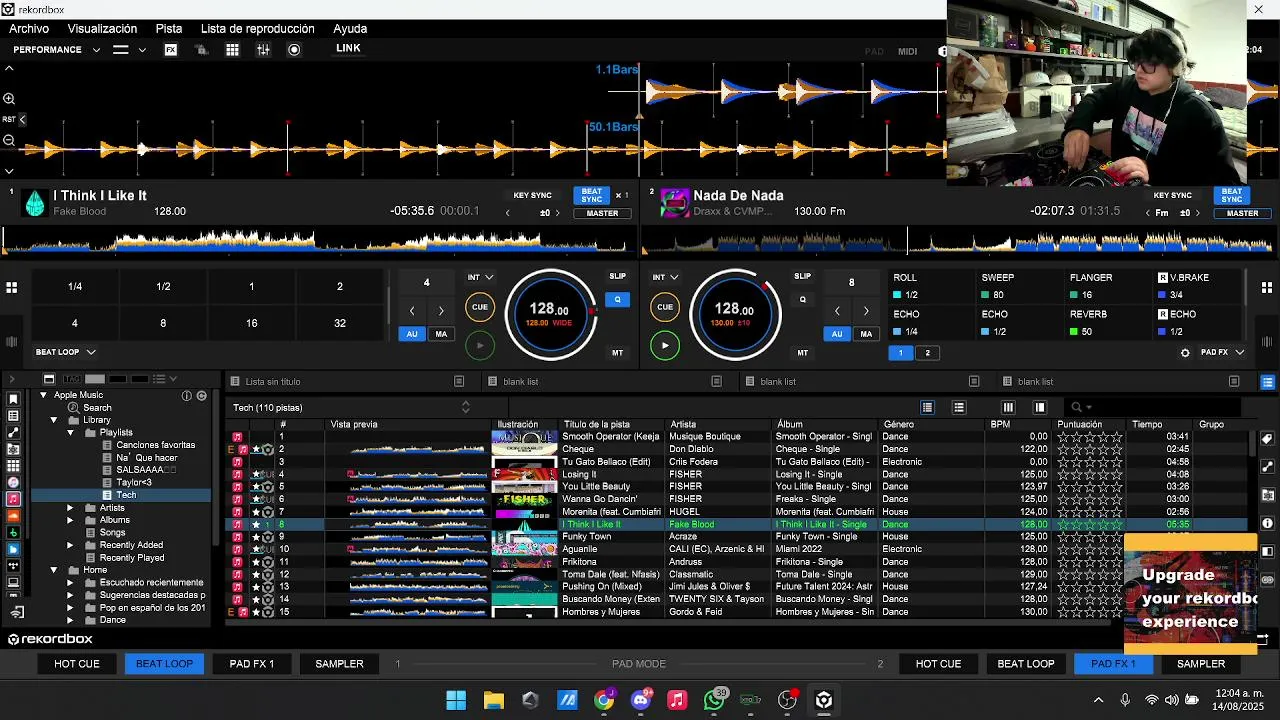The height and width of the screenshot is (720, 1280).
Task: Click the Search item under Apple Music
Action: [97, 408]
